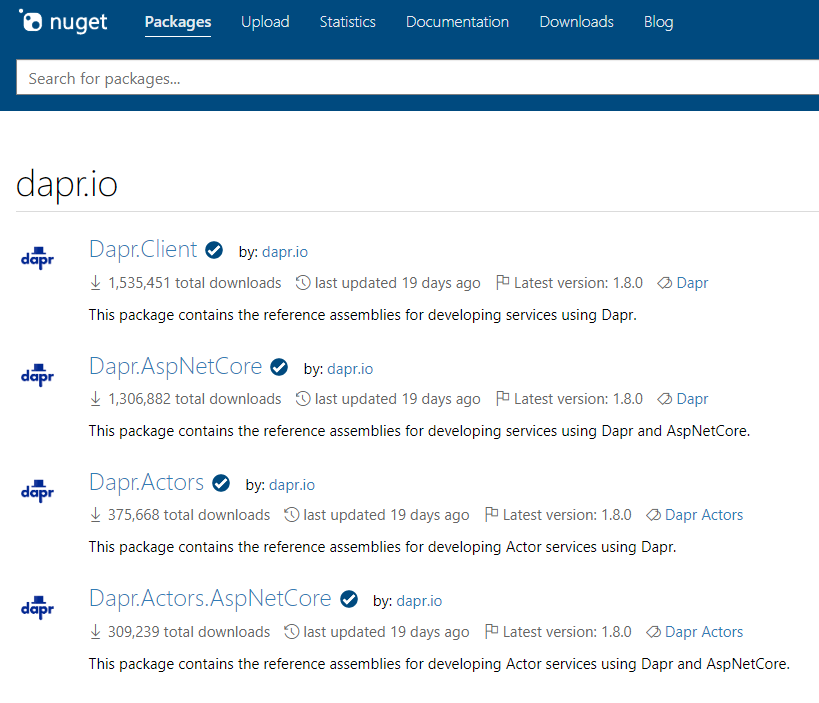
Task: Click Dapr Actors tag in Dapr.Actors row
Action: pyautogui.click(x=704, y=515)
